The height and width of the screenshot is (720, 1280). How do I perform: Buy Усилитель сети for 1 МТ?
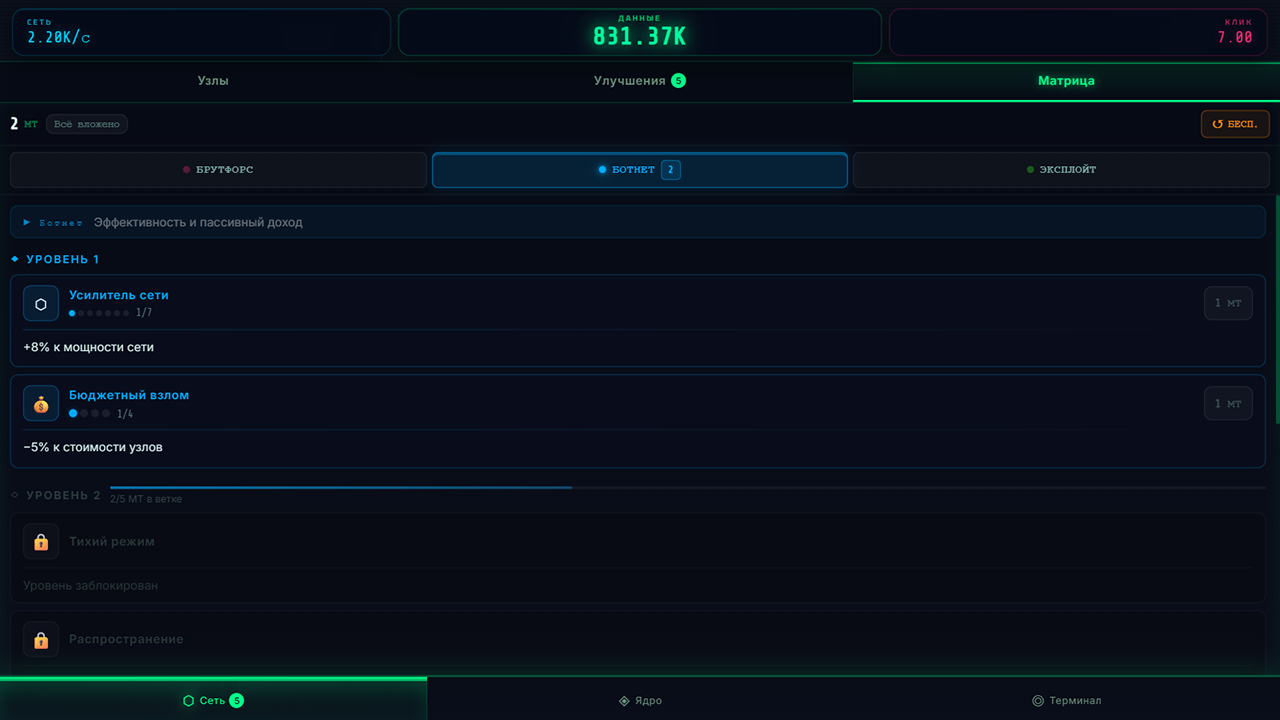(x=1228, y=303)
